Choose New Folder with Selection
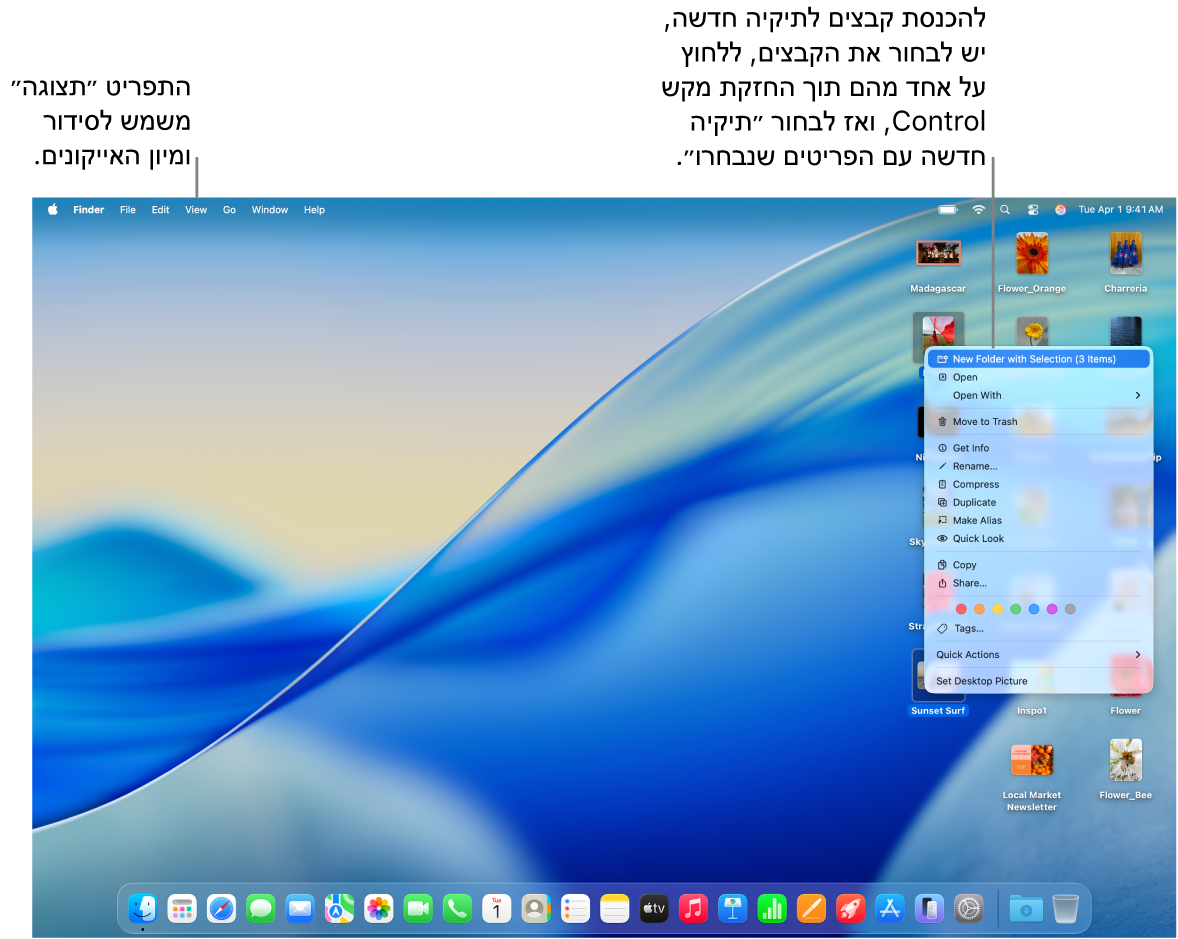 pos(1033,359)
